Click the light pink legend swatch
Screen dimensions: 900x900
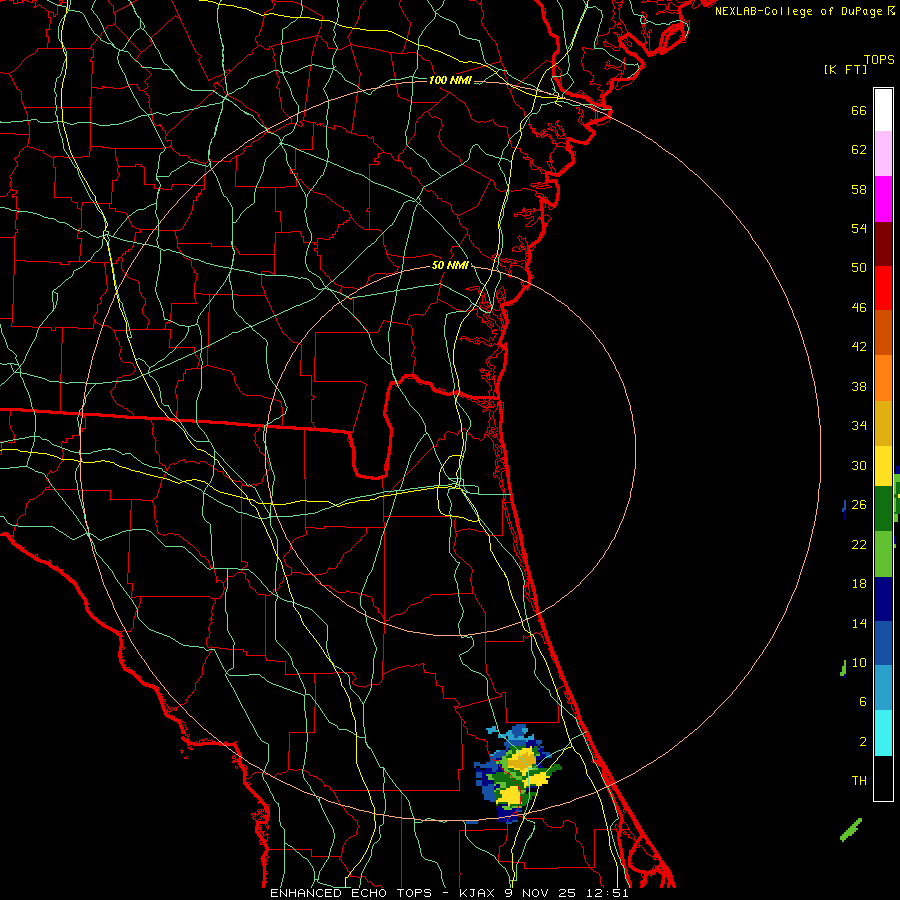pyautogui.click(x=883, y=154)
